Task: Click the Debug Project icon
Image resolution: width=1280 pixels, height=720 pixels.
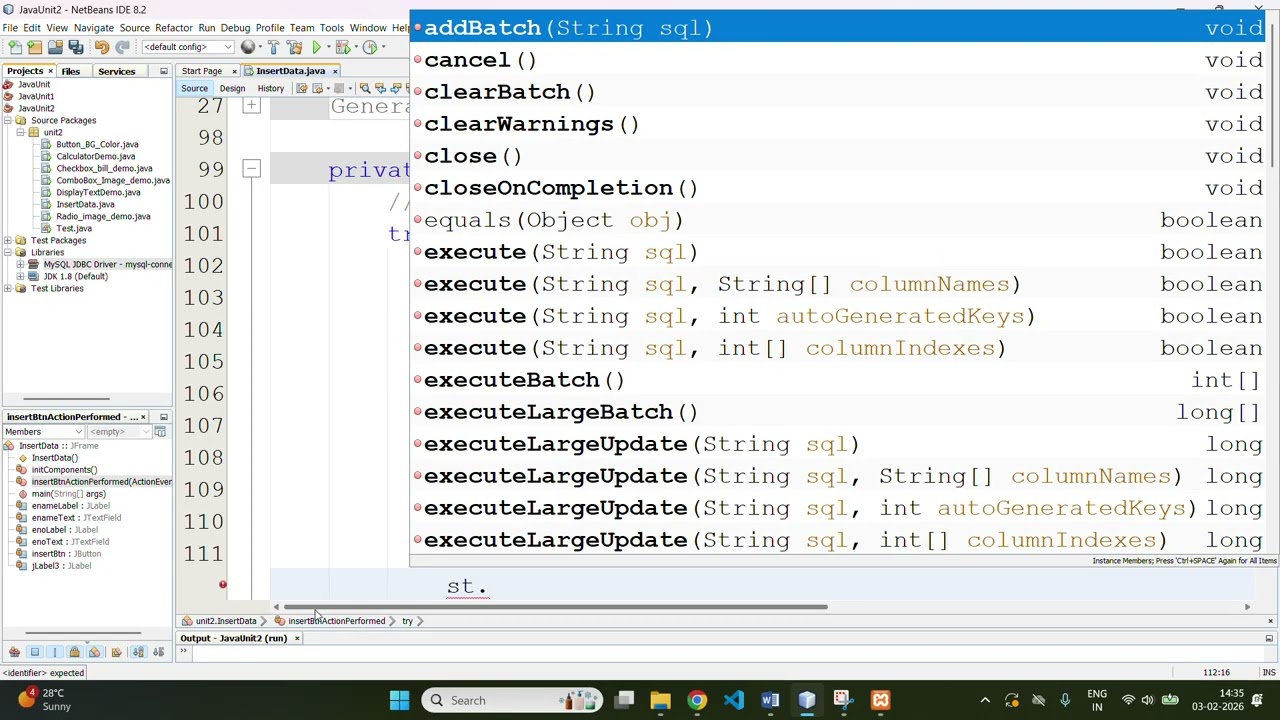Action: [x=342, y=47]
